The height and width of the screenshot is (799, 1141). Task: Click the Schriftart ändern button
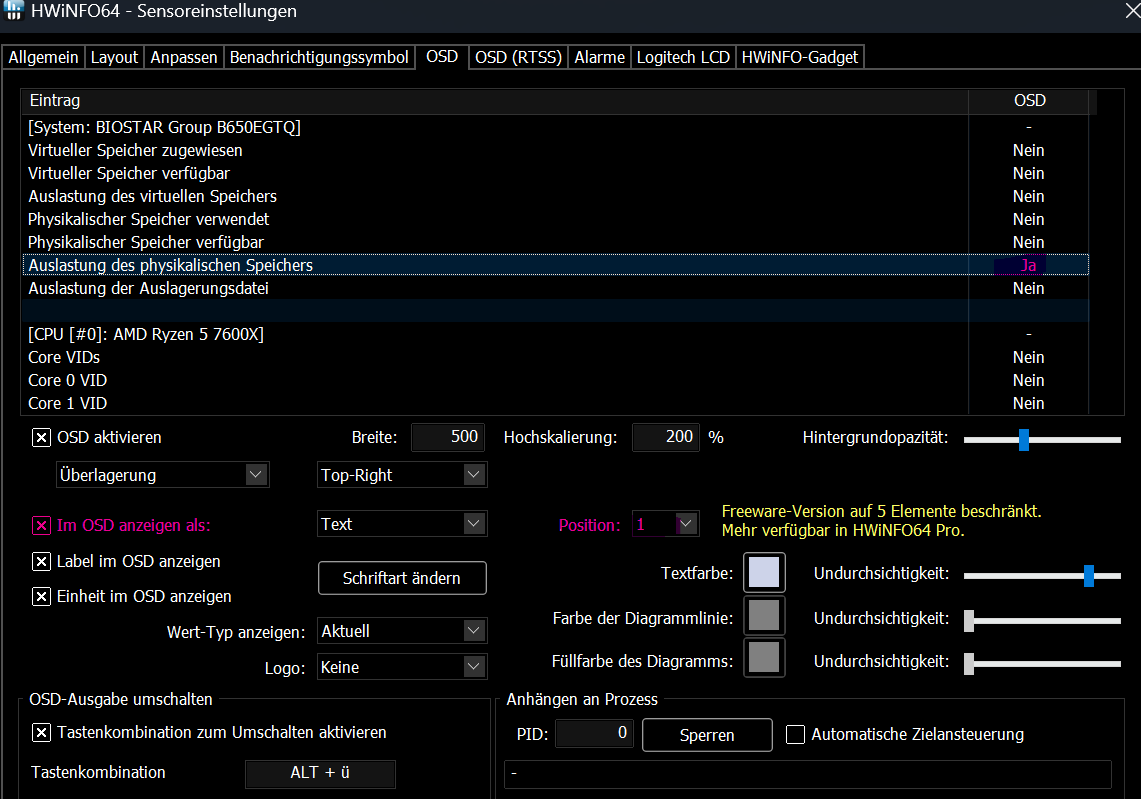point(402,579)
